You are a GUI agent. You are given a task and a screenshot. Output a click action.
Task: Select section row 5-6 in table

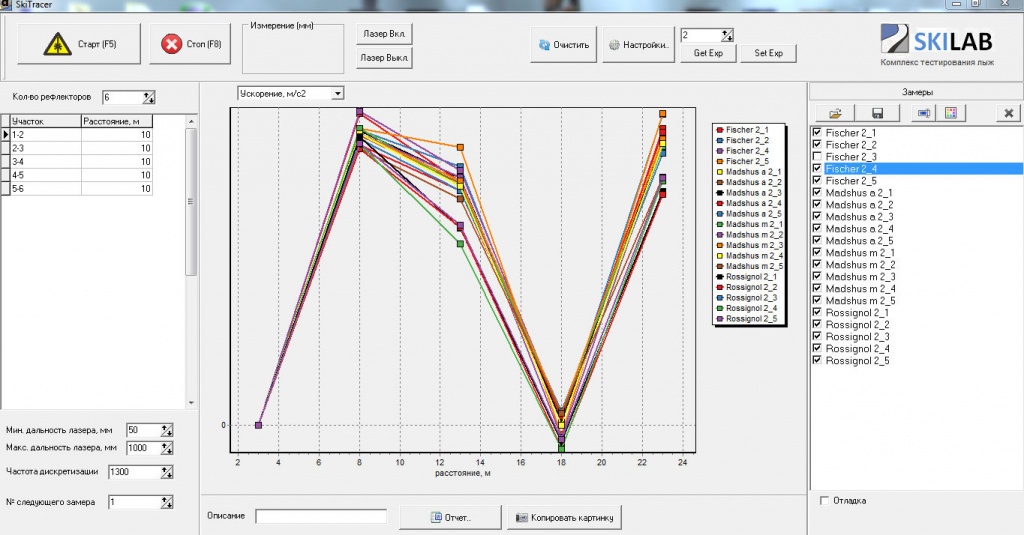[x=77, y=188]
